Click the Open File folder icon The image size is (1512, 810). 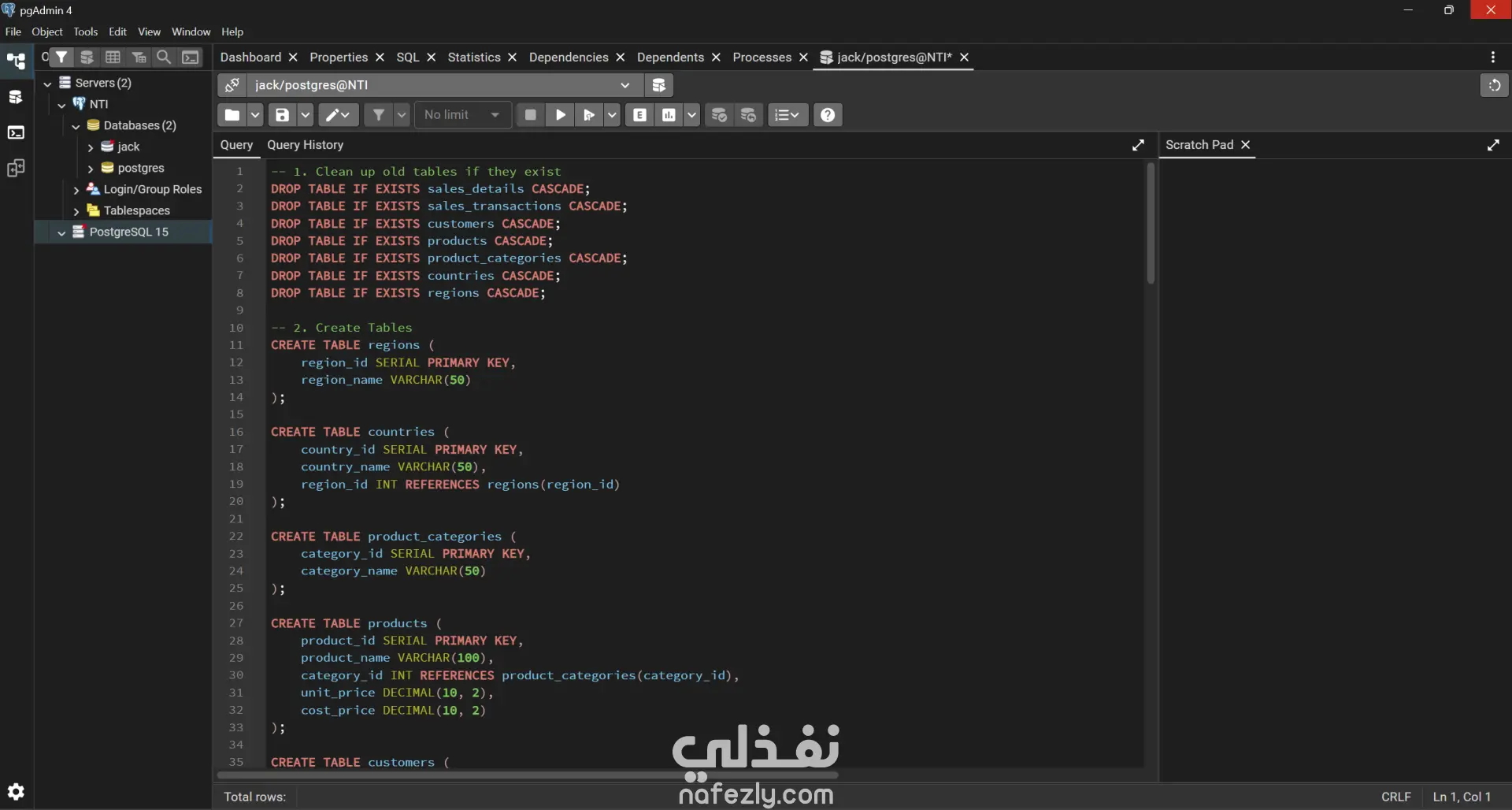coord(232,115)
